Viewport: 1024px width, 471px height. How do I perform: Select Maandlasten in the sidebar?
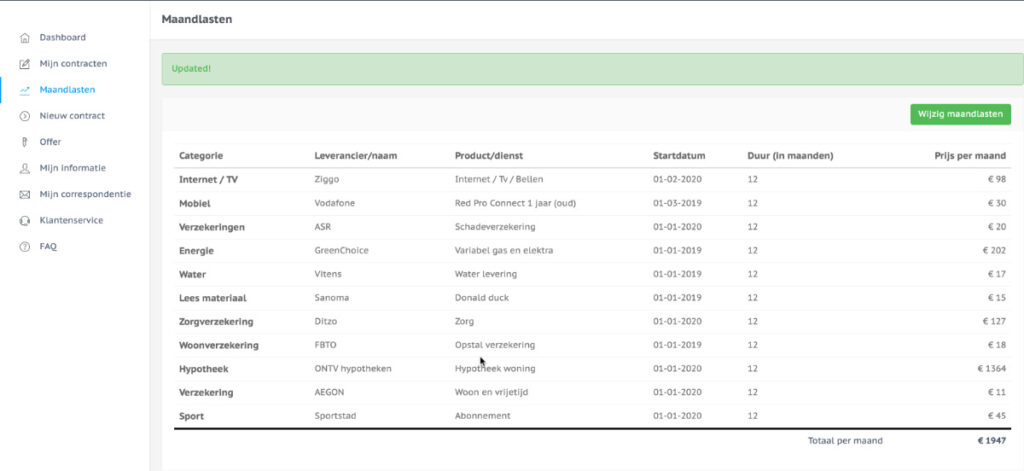click(67, 90)
